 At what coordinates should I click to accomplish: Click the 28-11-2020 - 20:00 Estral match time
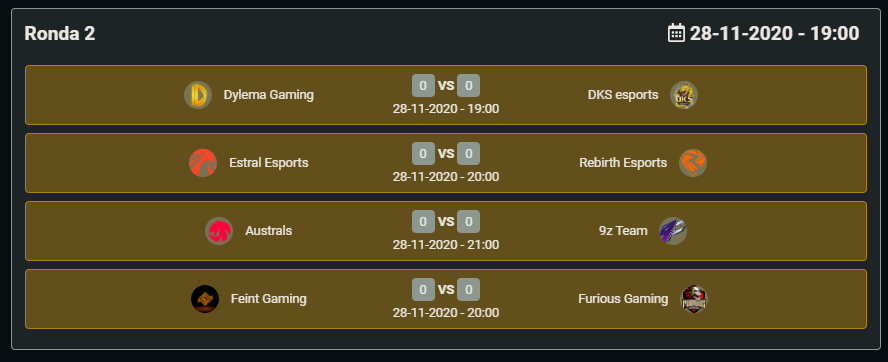point(446,177)
